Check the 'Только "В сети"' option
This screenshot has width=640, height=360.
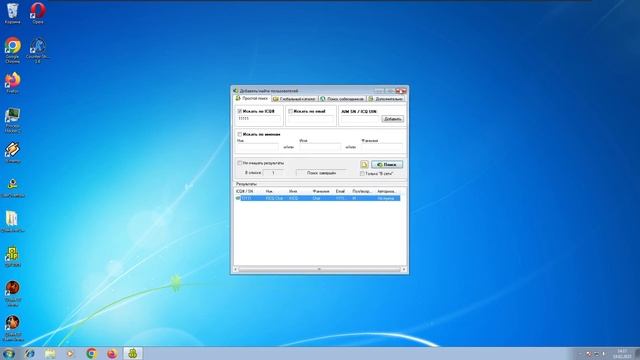pyautogui.click(x=362, y=173)
